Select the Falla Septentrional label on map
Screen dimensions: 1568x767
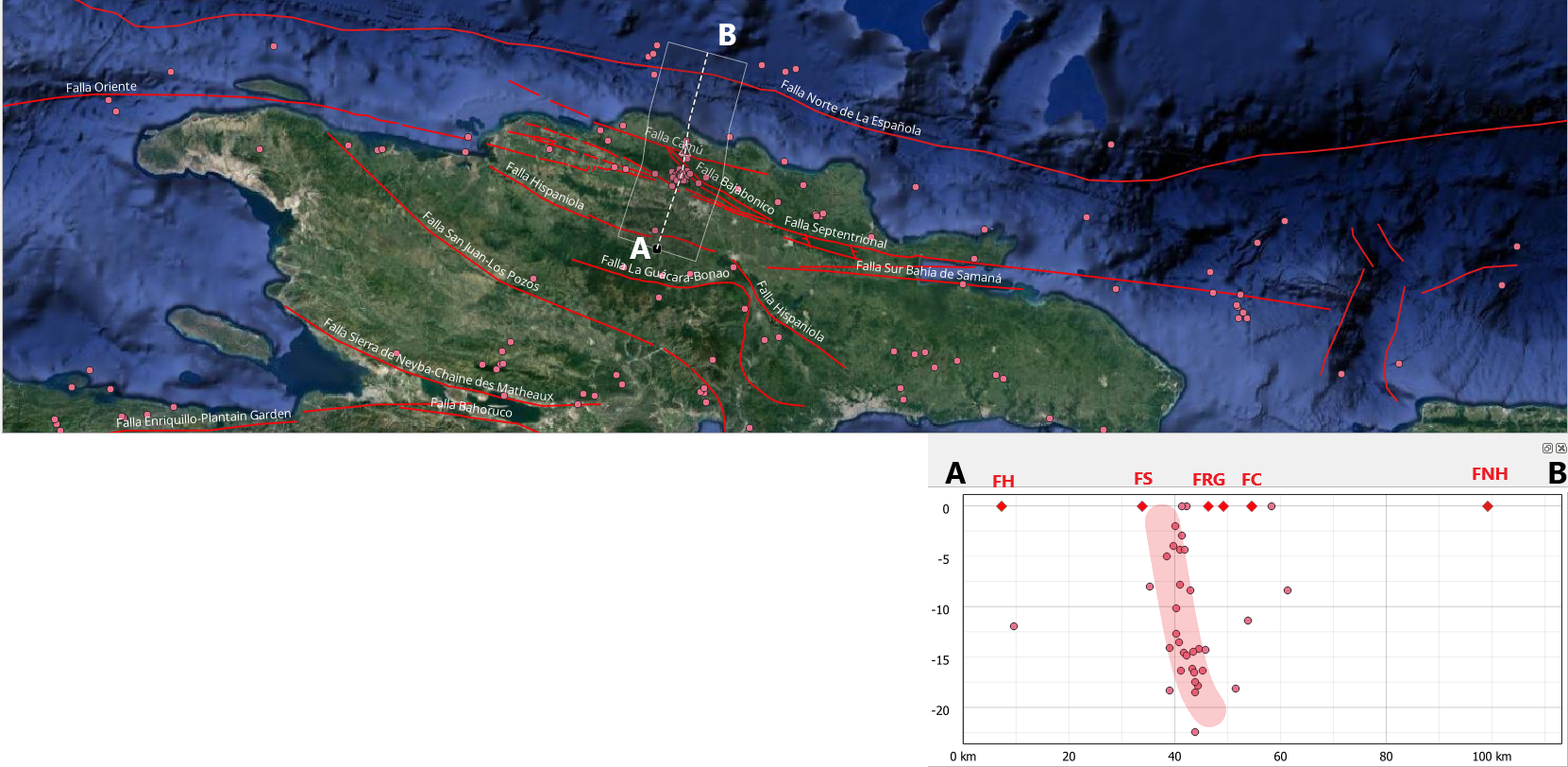tap(835, 232)
